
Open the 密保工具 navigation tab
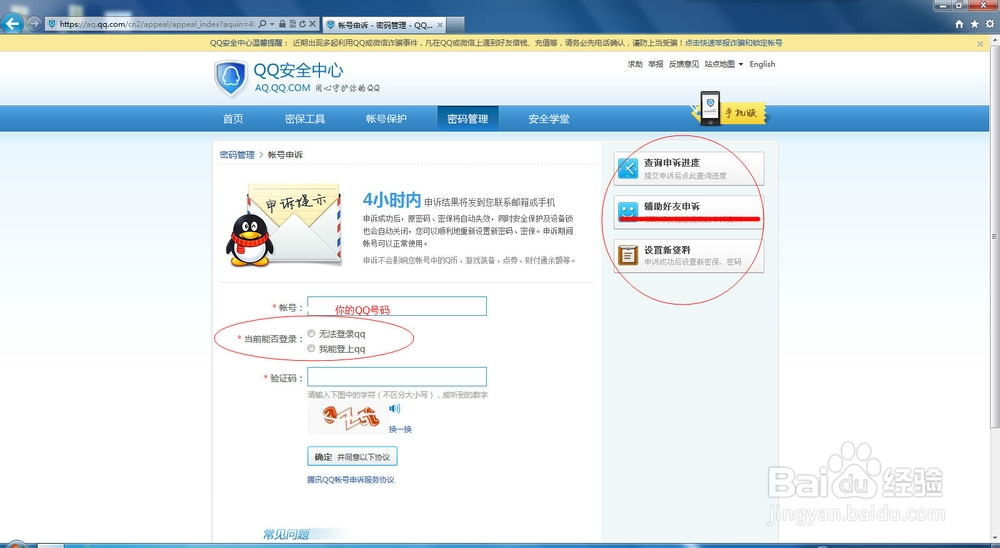click(305, 119)
